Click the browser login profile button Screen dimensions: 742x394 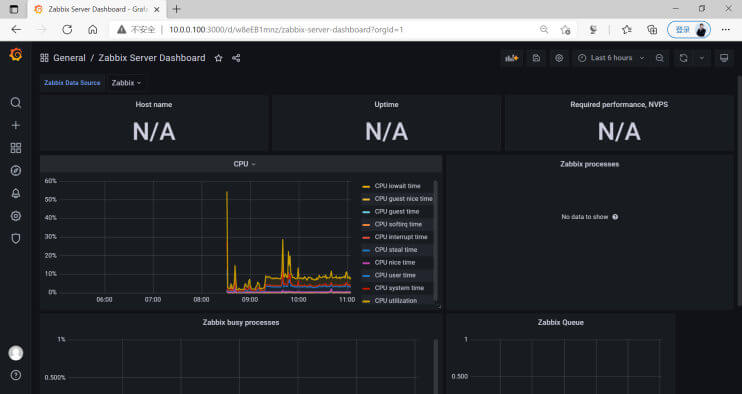pos(689,29)
